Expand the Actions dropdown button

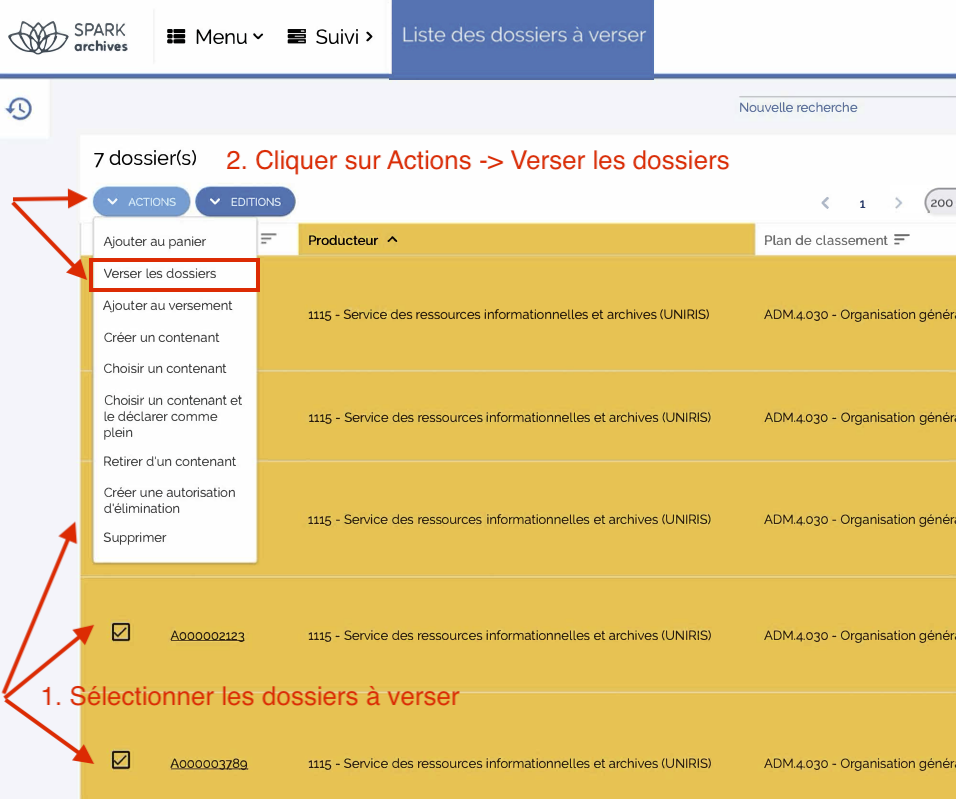(141, 202)
